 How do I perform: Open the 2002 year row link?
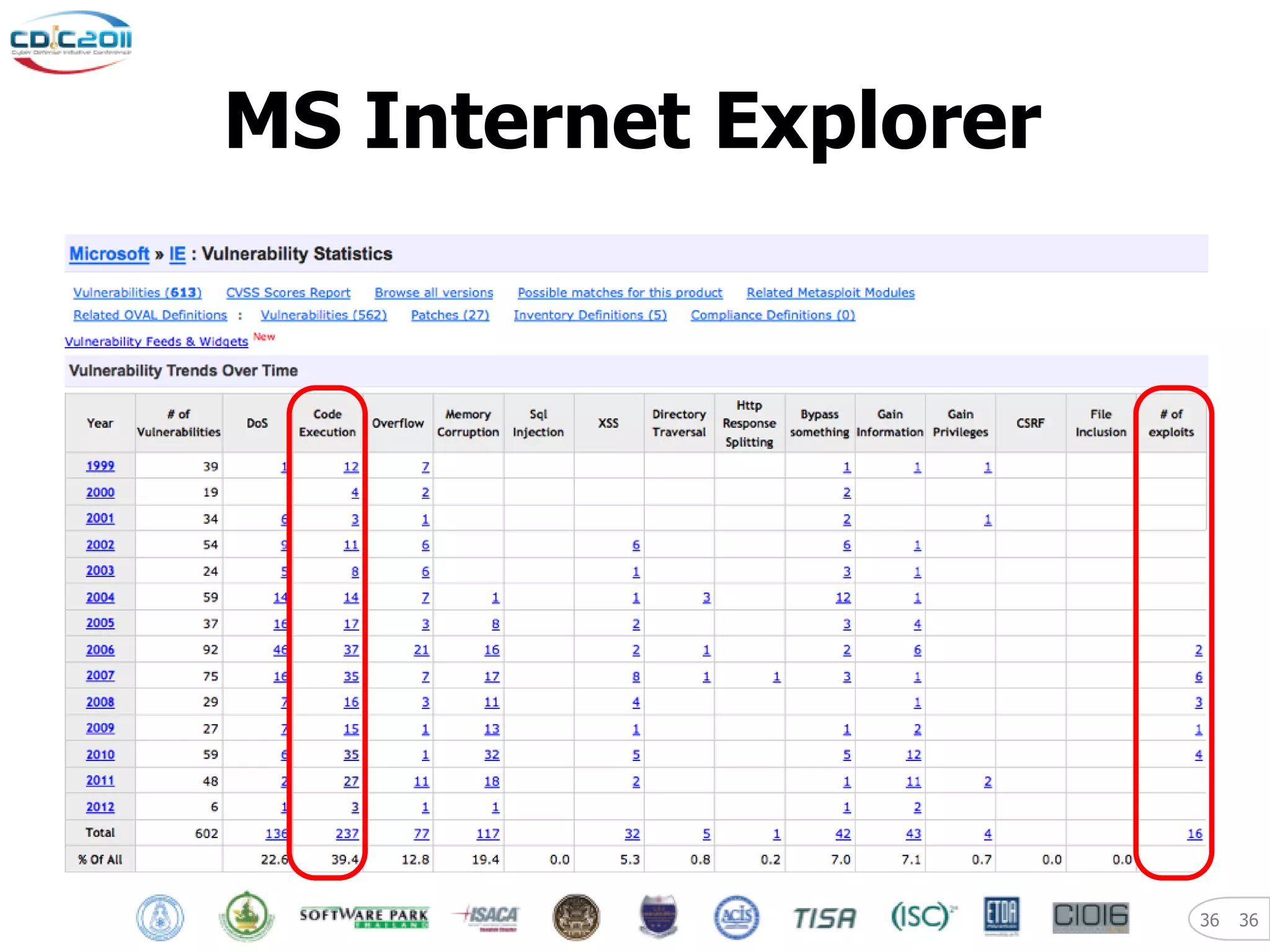click(x=100, y=545)
